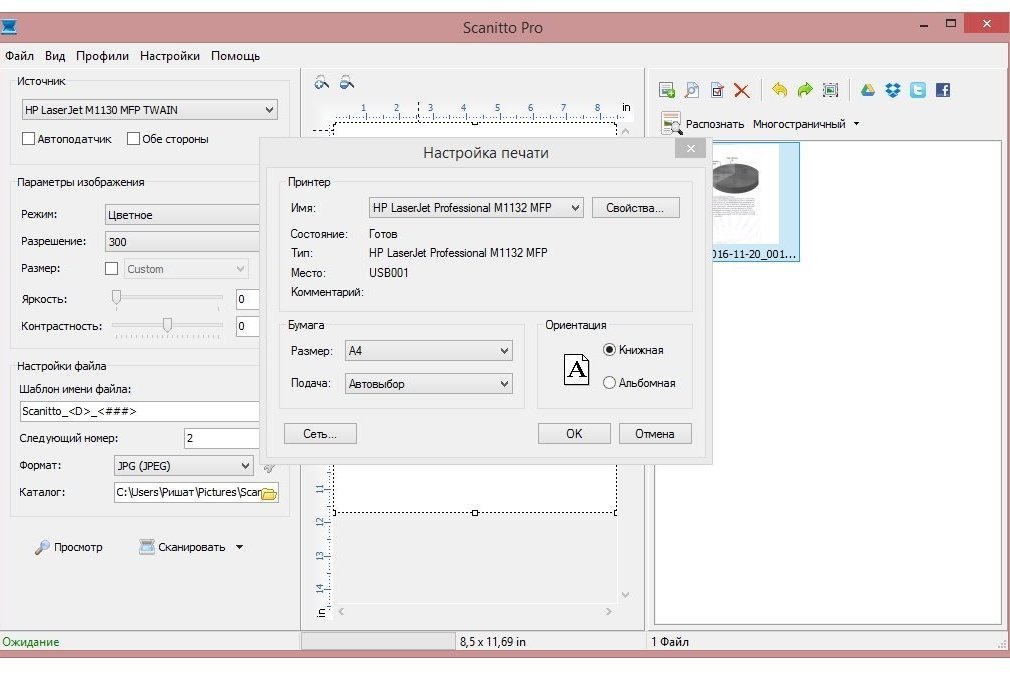Tick the Размер checkbox

(111, 269)
